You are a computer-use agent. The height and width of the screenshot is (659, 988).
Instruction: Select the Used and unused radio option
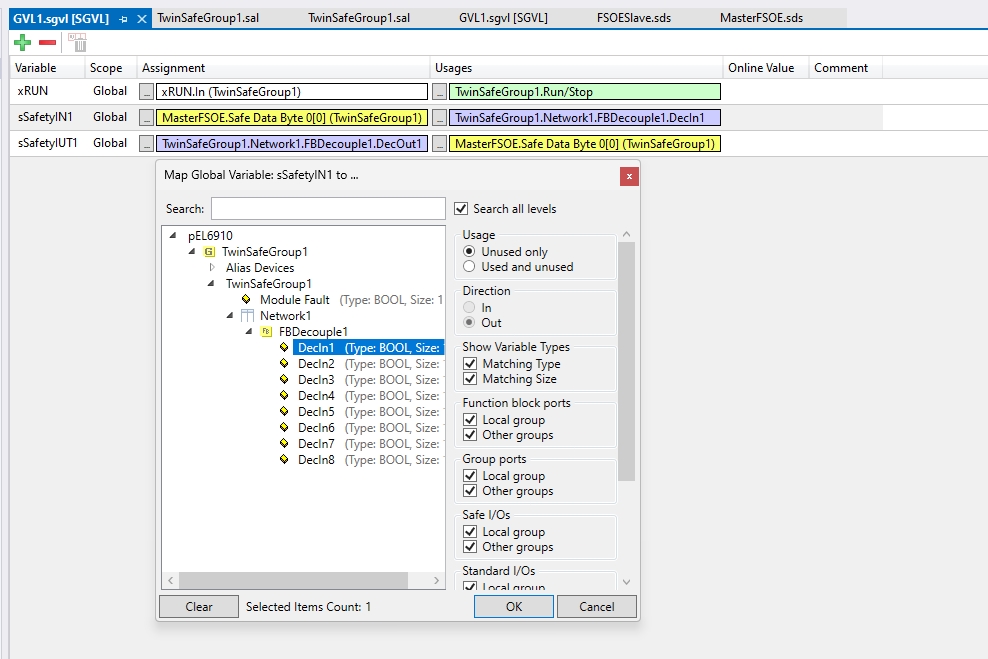pos(470,267)
